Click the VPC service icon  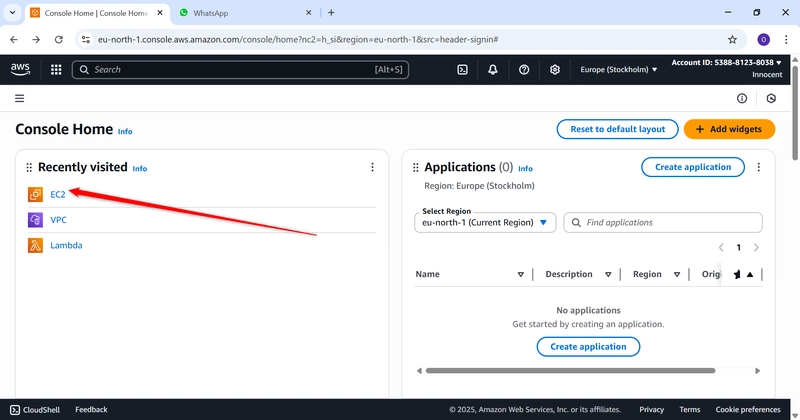point(35,219)
